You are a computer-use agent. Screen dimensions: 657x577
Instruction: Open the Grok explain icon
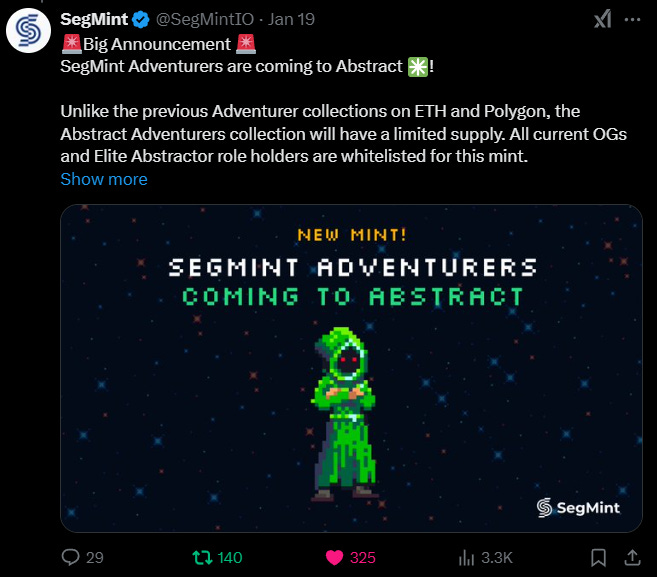coord(603,19)
